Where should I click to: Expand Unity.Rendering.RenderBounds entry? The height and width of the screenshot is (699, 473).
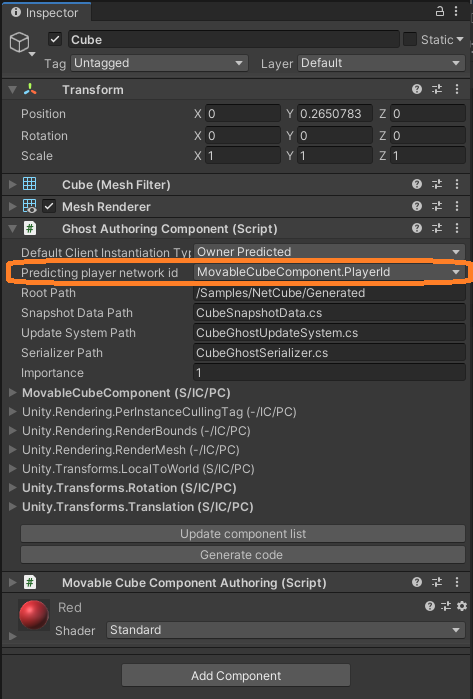[13, 431]
